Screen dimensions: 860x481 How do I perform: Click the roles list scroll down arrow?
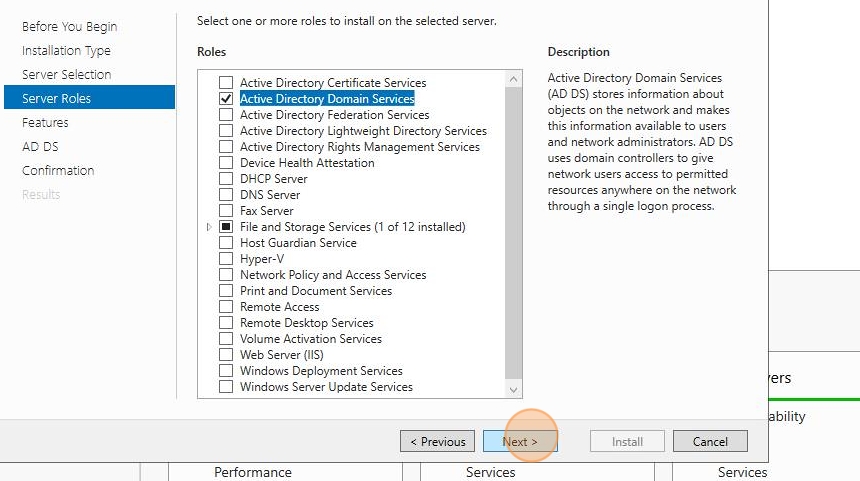(513, 389)
